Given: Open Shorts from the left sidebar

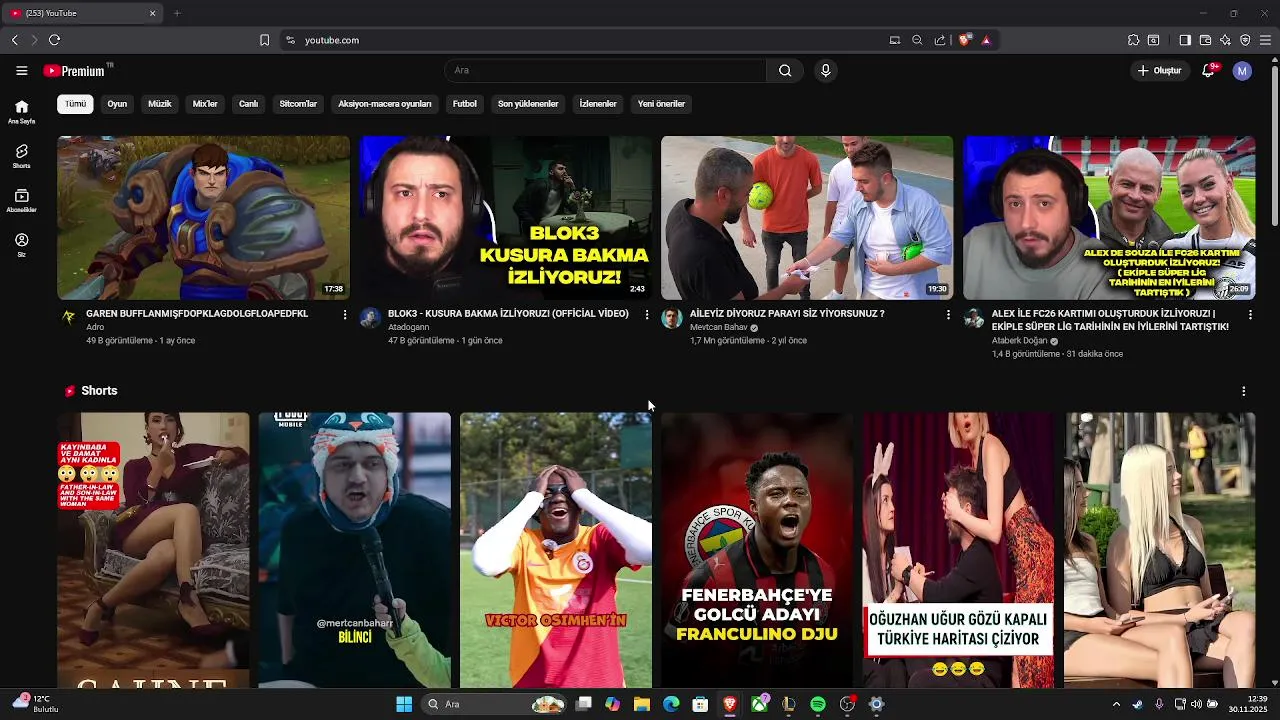Looking at the screenshot, I should pos(21,156).
